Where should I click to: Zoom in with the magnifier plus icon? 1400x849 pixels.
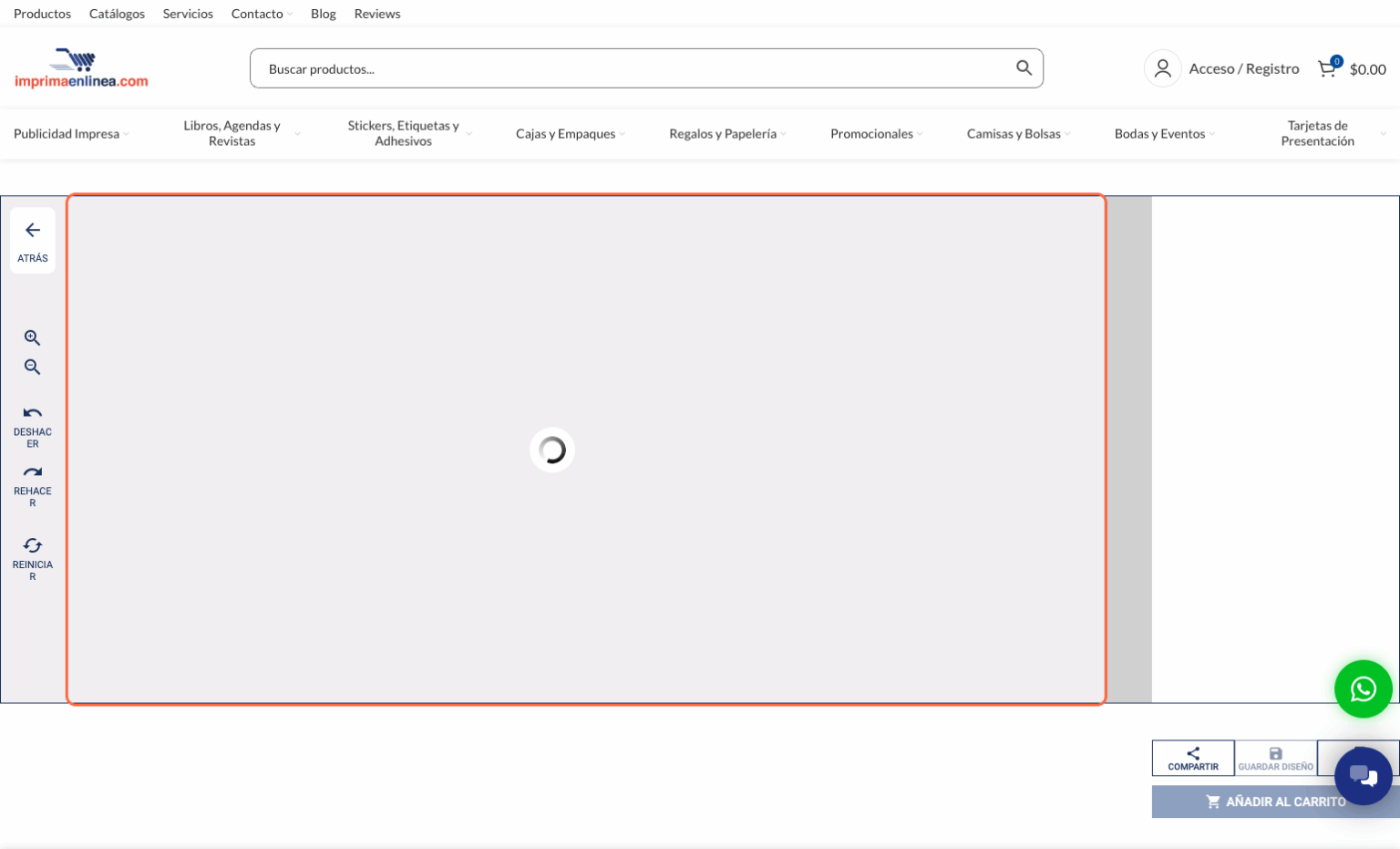click(32, 338)
